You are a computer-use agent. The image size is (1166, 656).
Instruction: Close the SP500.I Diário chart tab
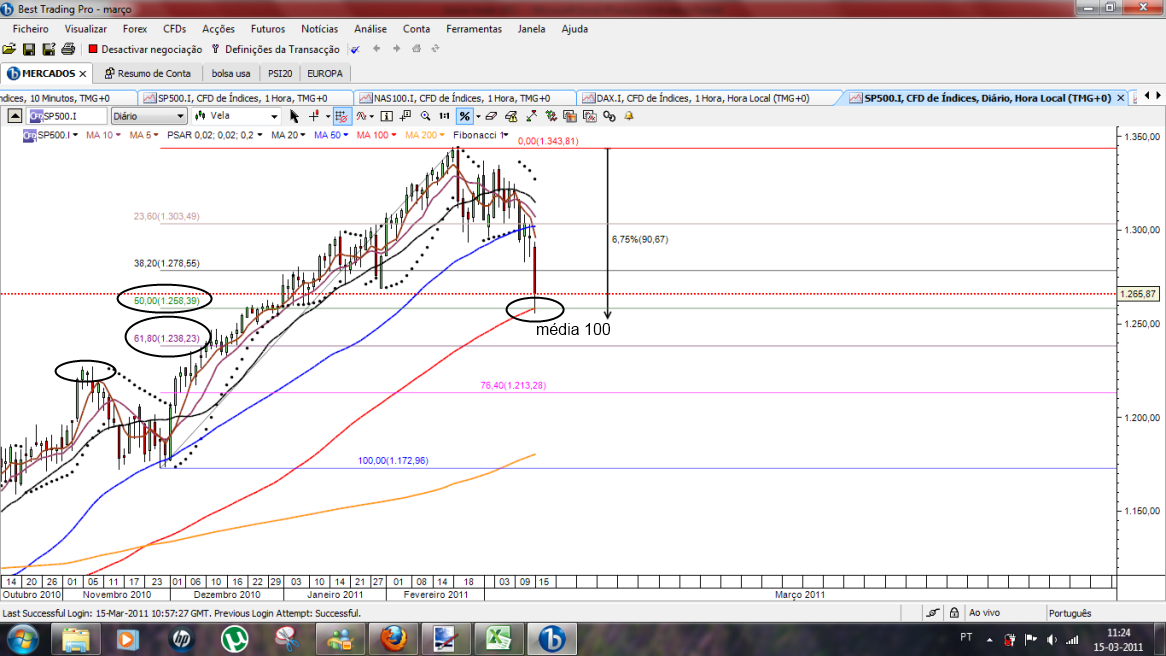(x=1121, y=98)
